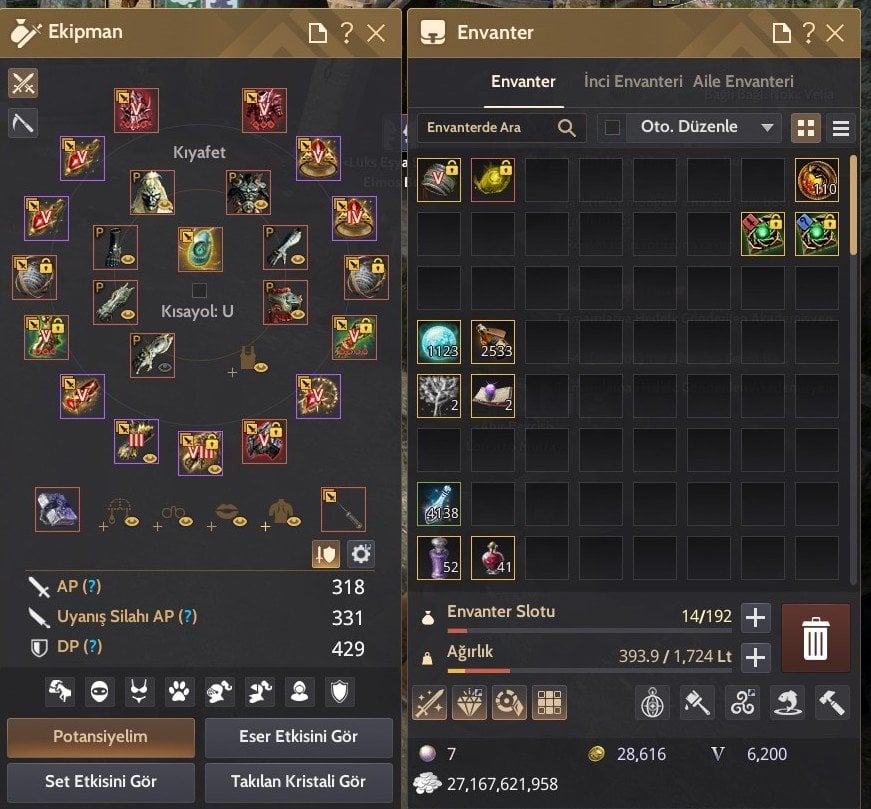Viewport: 871px width, 809px height.
Task: Open the fishing icon in inventory toolbar
Action: coord(787,703)
